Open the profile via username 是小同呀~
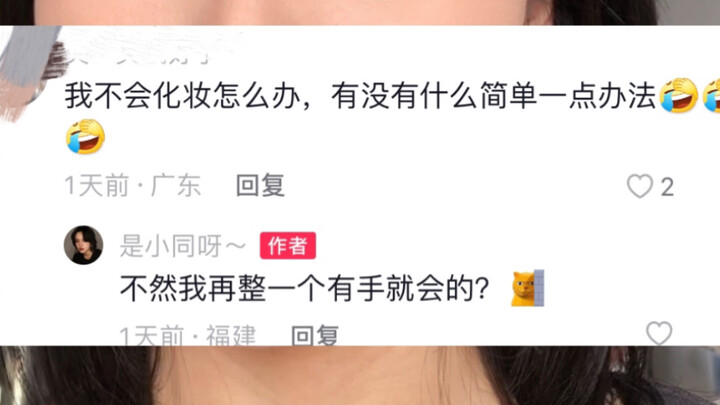 [183, 246]
